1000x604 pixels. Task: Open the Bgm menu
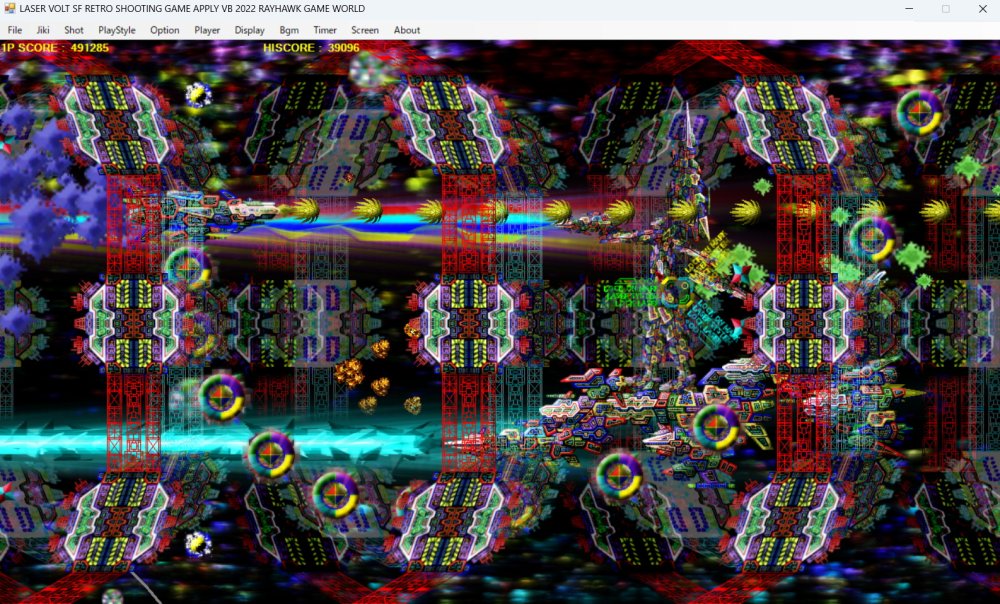289,30
